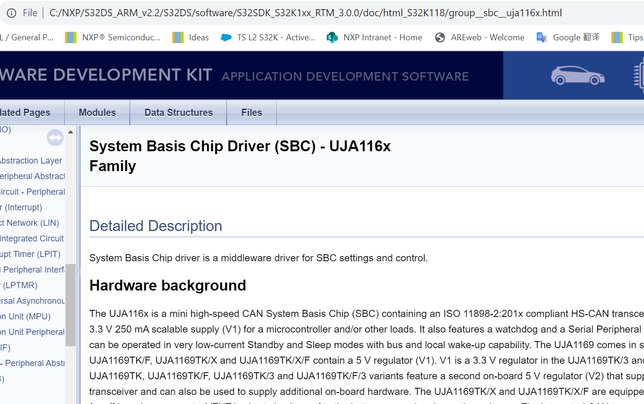Open the Integrated Circuit tree entry
The height and width of the screenshot is (404, 644).
coord(32,239)
